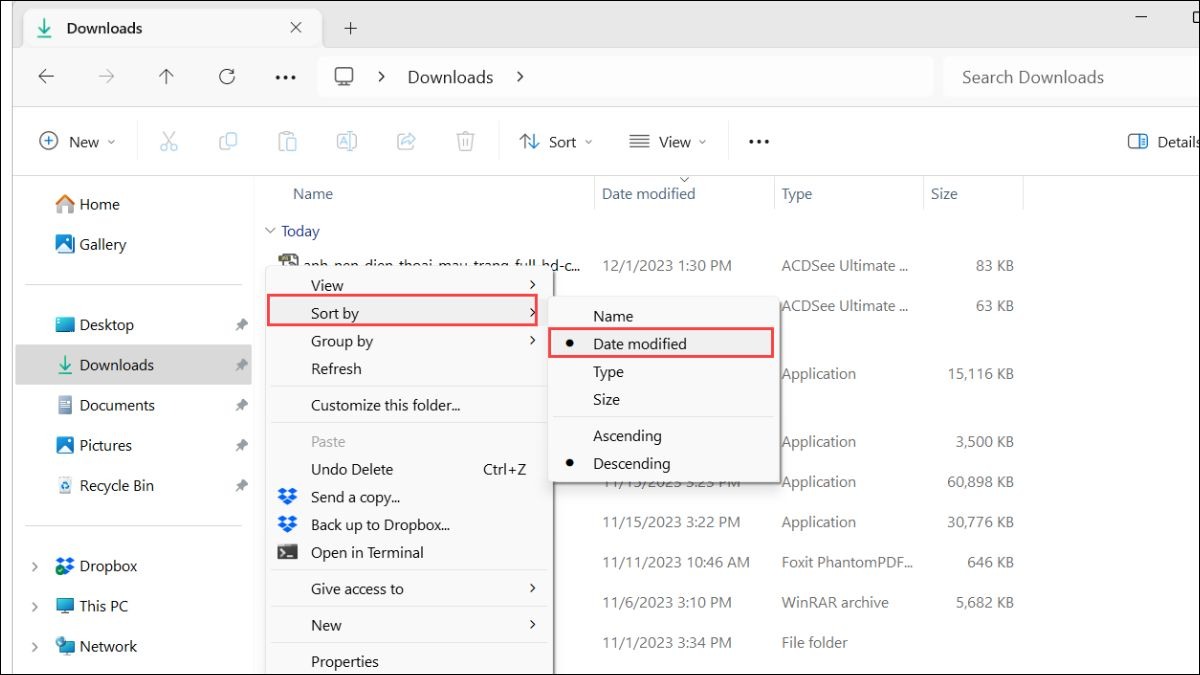The height and width of the screenshot is (675, 1200).
Task: Click the This PC monitor icon in address bar
Action: click(x=344, y=77)
